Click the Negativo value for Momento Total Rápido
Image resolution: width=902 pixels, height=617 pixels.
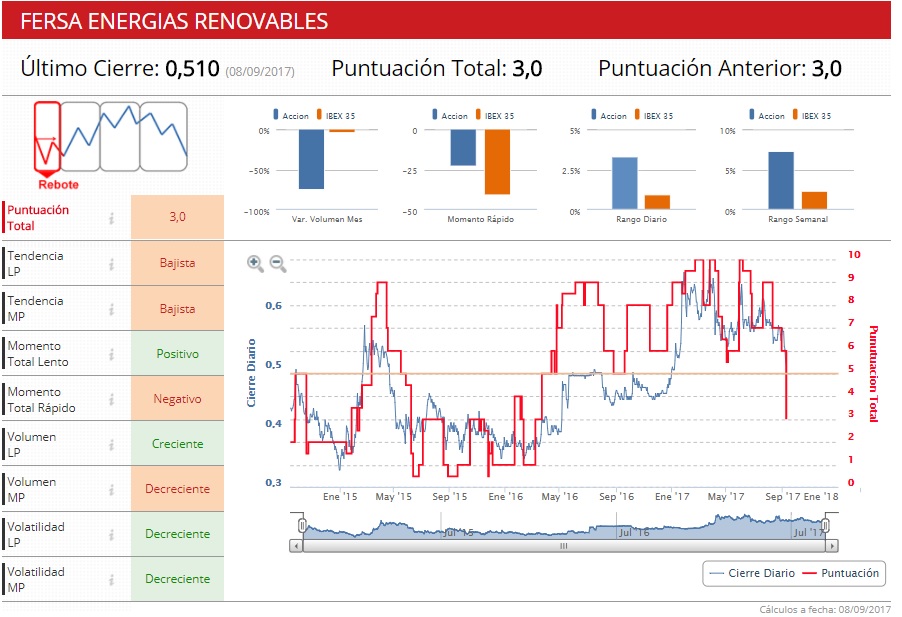point(177,399)
